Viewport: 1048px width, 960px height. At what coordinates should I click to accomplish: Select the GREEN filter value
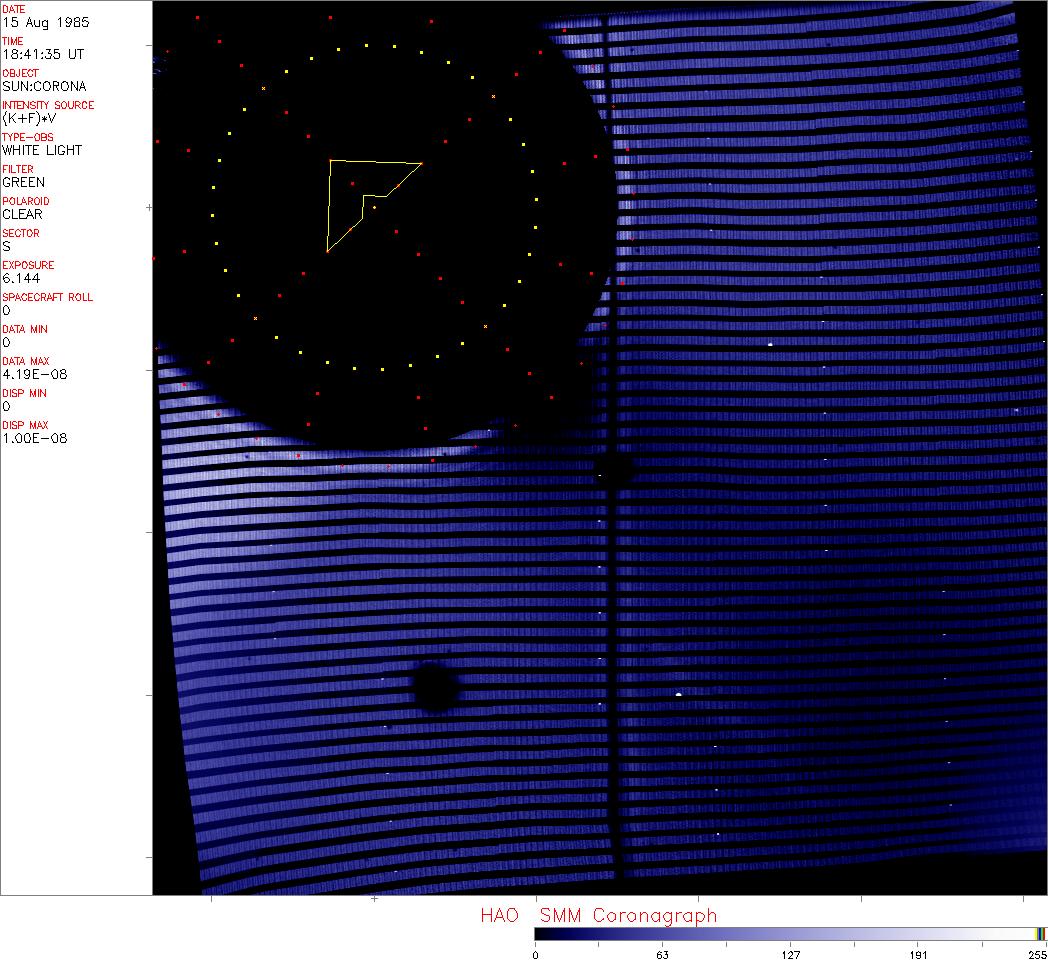point(23,182)
